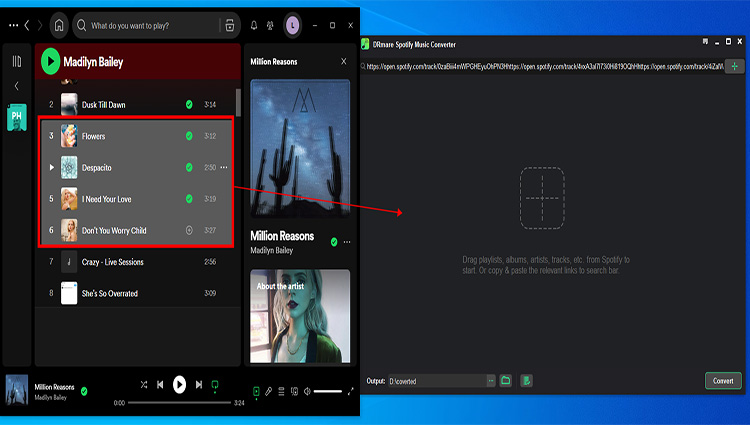The height and width of the screenshot is (425, 750).
Task: Click the track list scrollbar thumb
Action: [238, 103]
